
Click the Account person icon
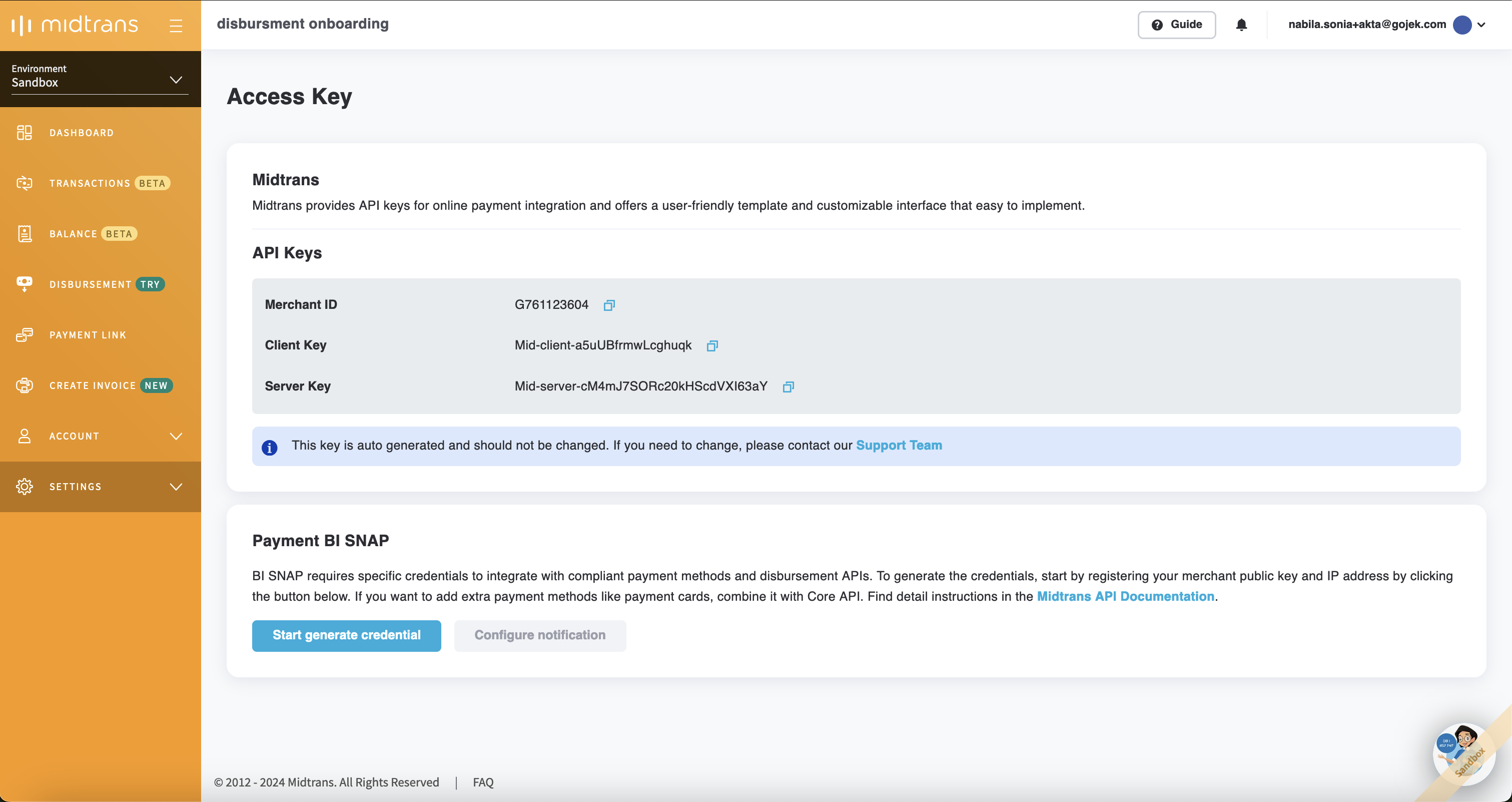coord(24,436)
